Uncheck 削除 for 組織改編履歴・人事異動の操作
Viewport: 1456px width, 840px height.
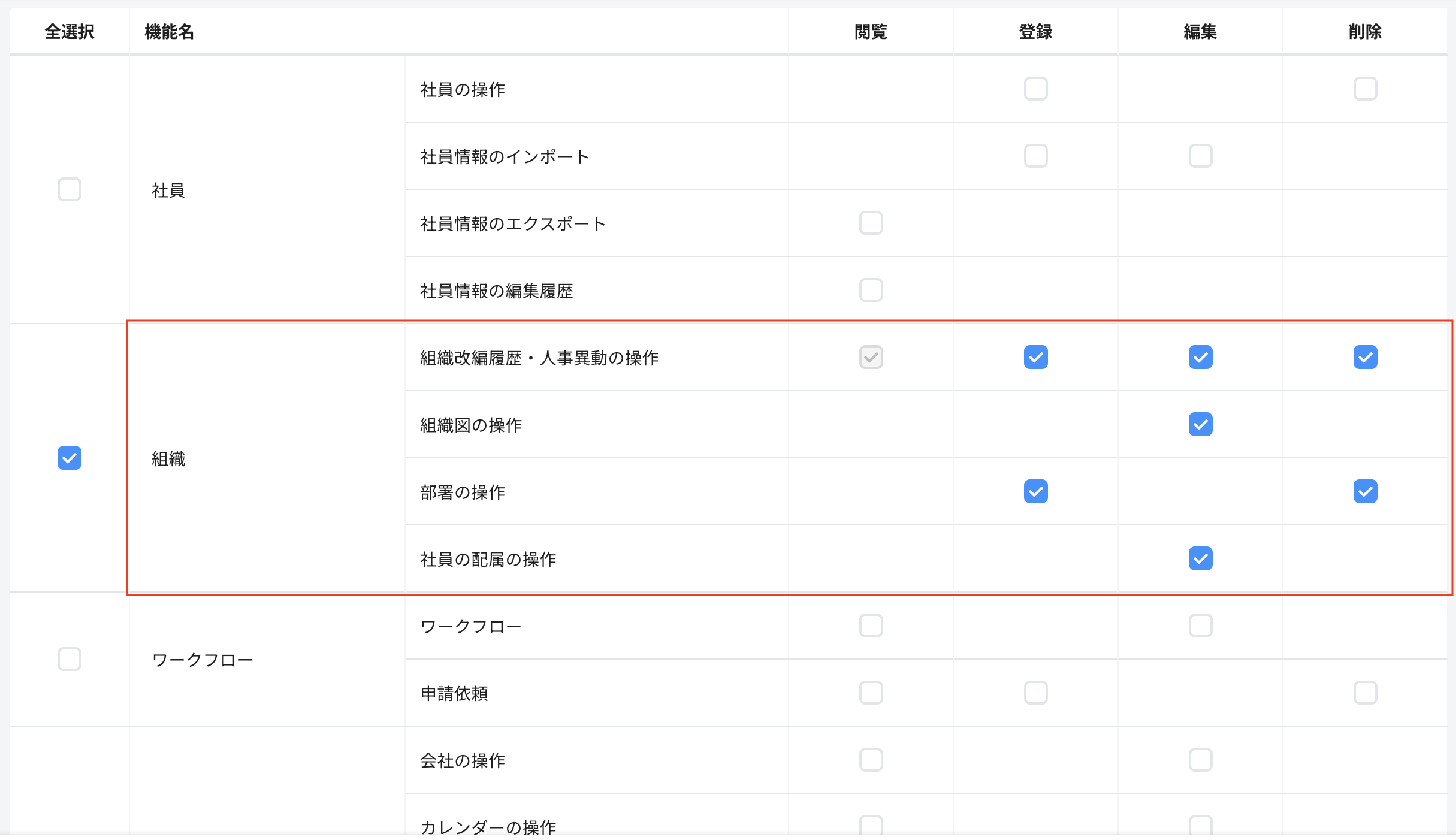point(1365,357)
